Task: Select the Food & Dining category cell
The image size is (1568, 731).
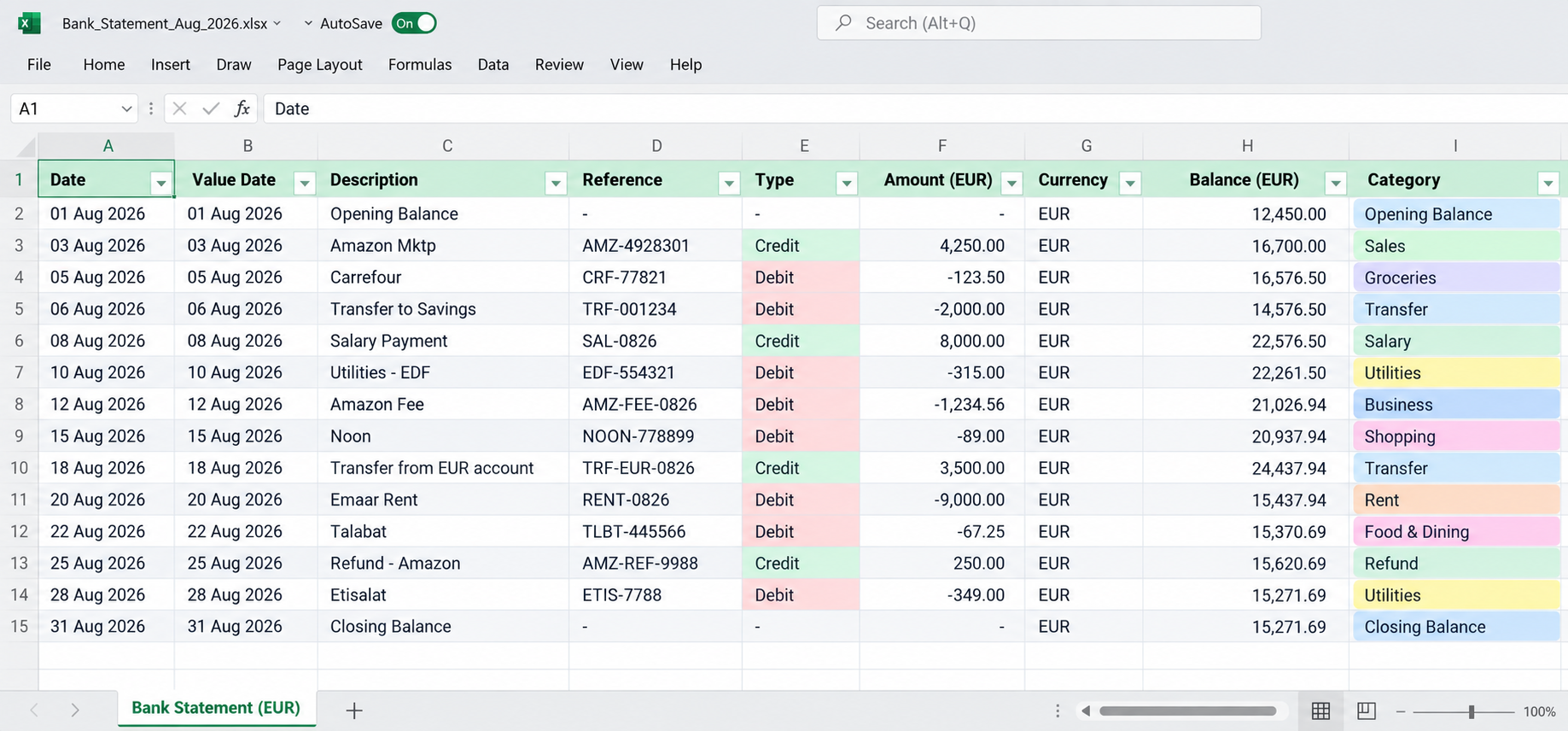Action: 1455,531
